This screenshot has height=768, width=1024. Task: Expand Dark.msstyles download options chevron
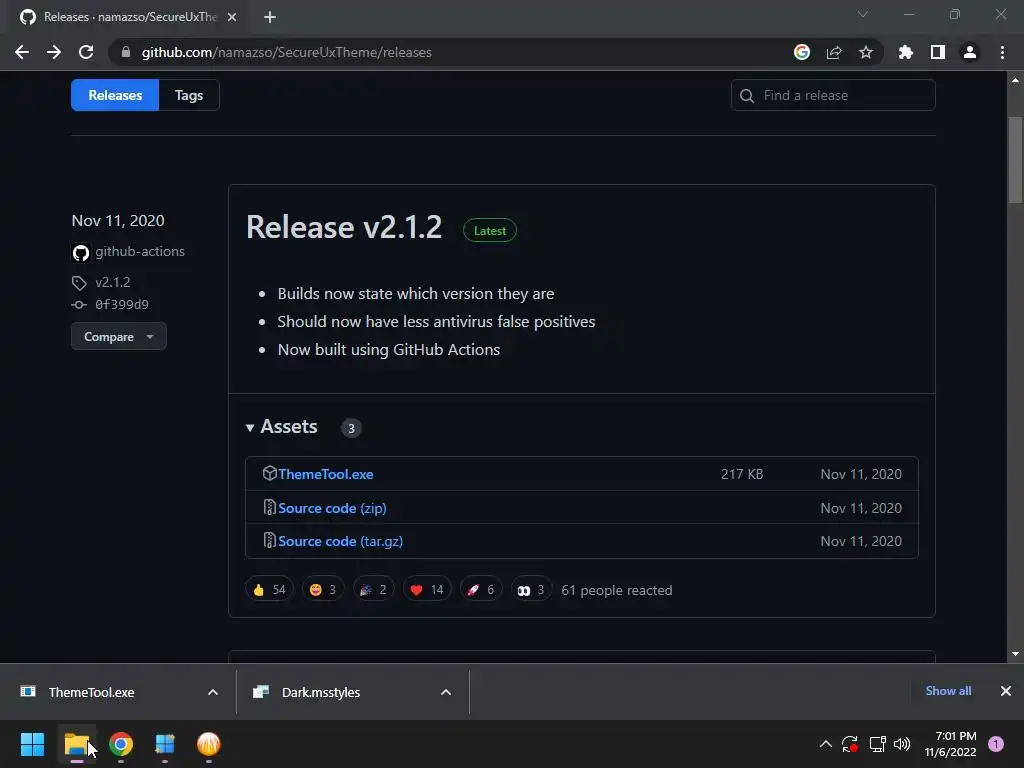[446, 692]
